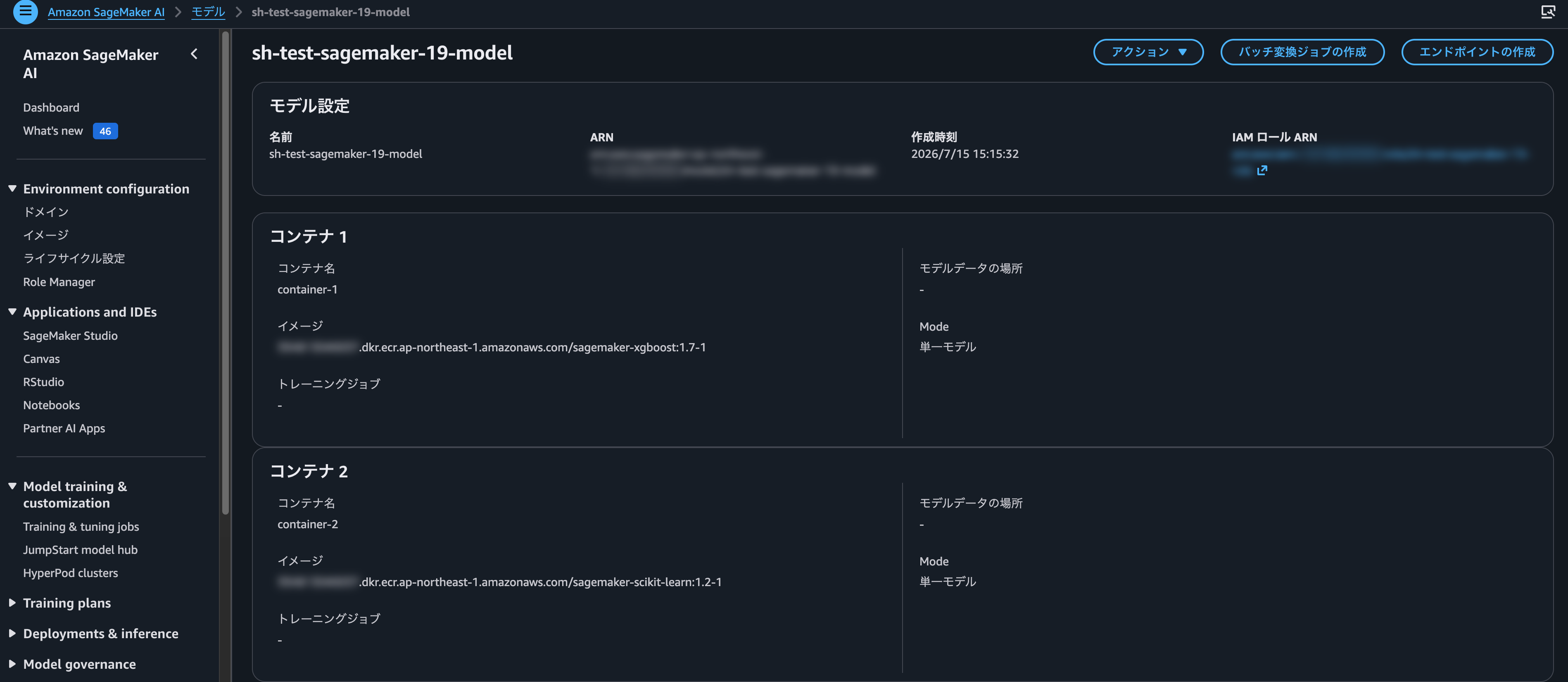The height and width of the screenshot is (682, 1568).
Task: Click the top-right screen search icon
Action: click(x=1547, y=12)
